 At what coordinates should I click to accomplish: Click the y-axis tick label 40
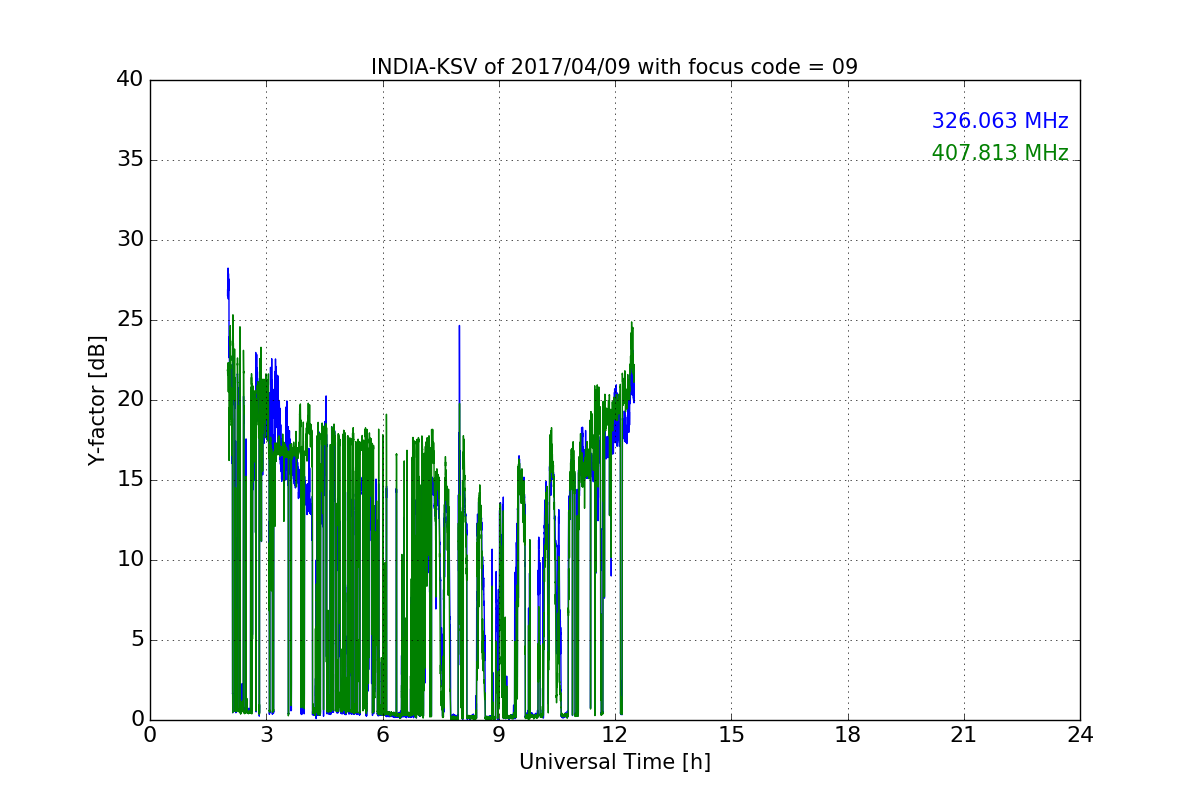click(130, 80)
